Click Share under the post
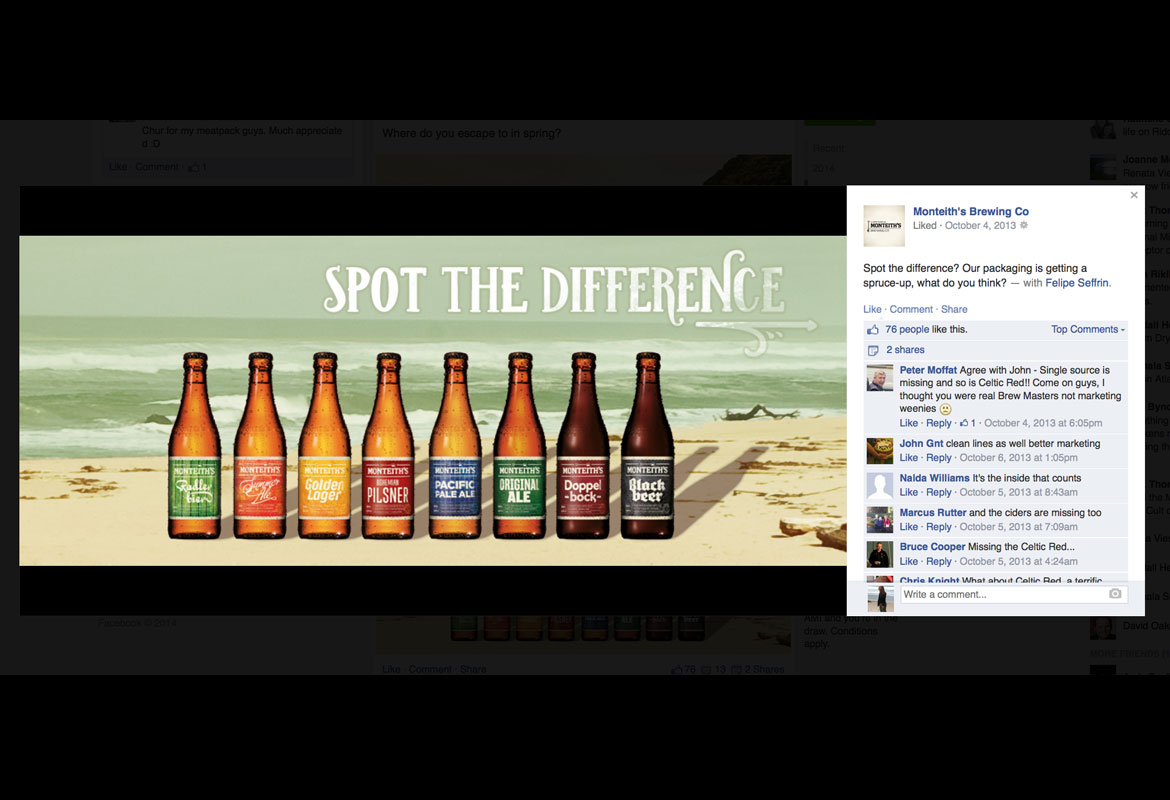The width and height of the screenshot is (1170, 800). pyautogui.click(x=954, y=310)
